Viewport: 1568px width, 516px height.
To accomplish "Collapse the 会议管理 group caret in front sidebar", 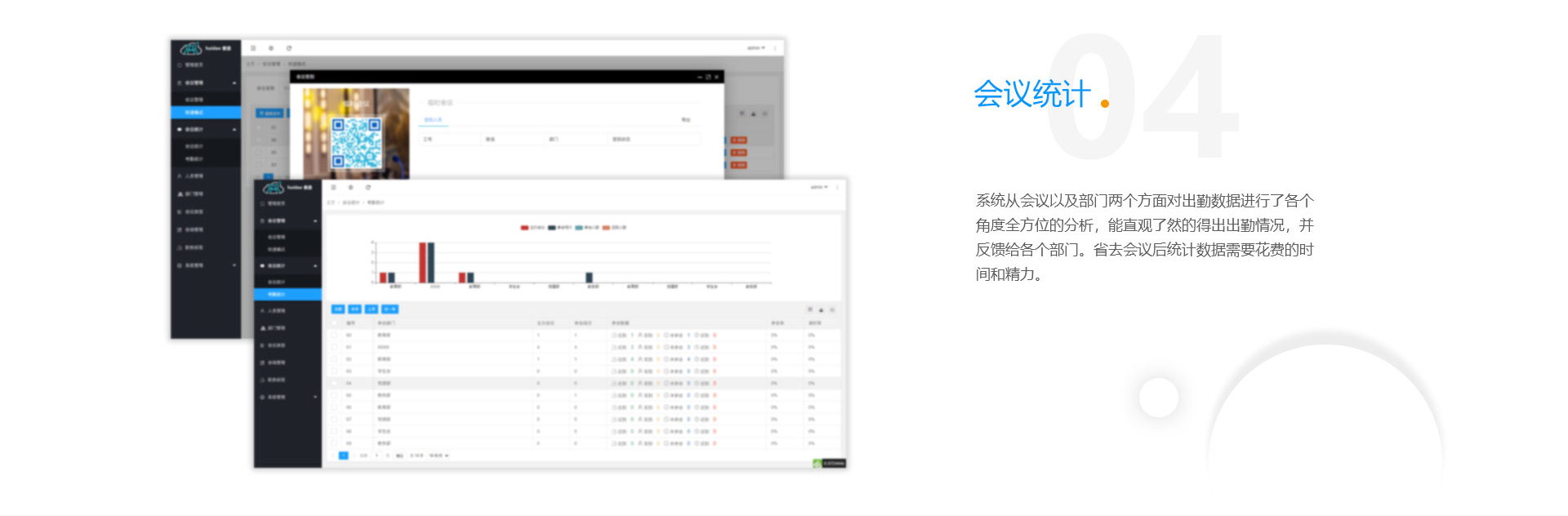I will pyautogui.click(x=315, y=221).
